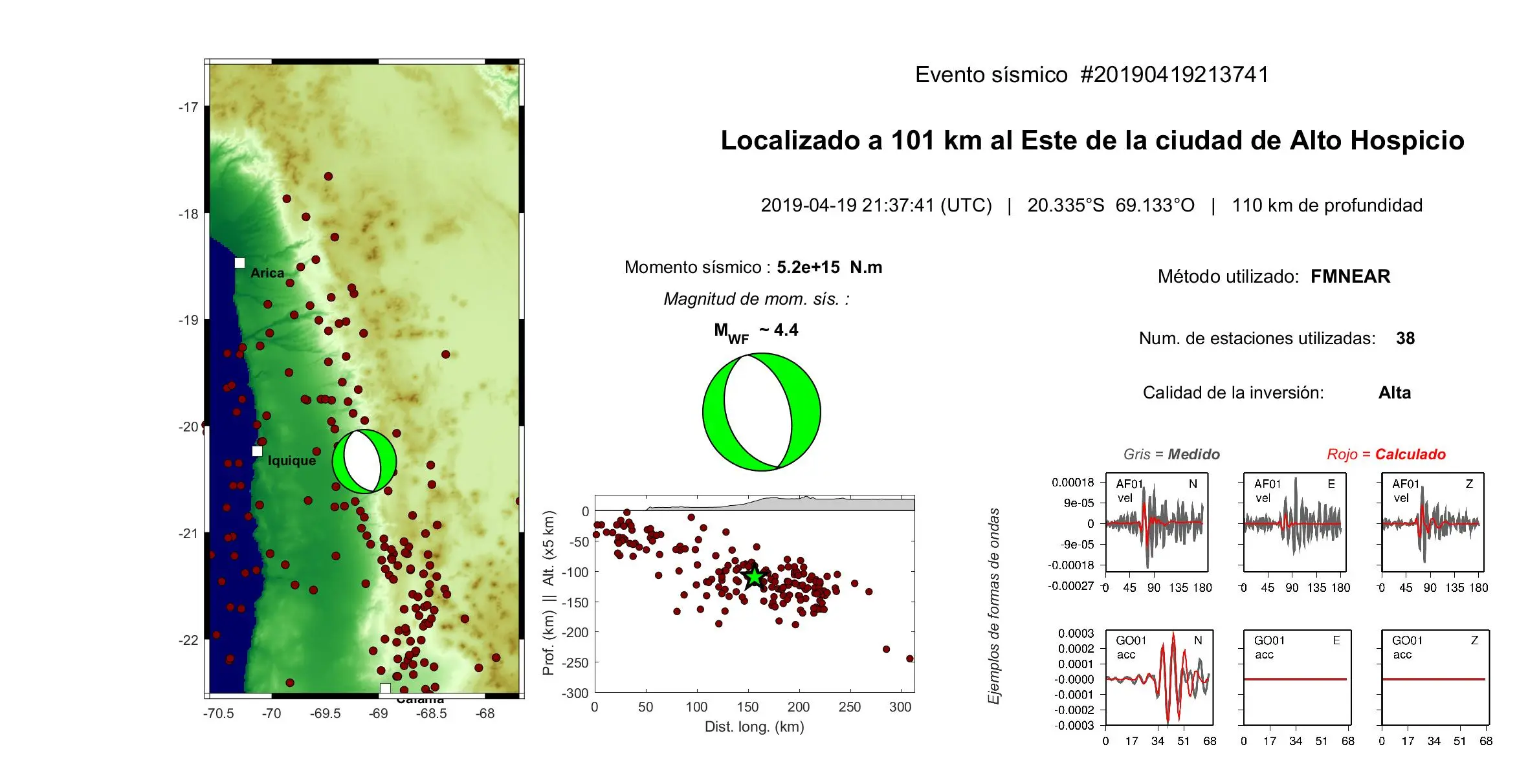Click the 'Método utilizado:' label

tap(1228, 277)
